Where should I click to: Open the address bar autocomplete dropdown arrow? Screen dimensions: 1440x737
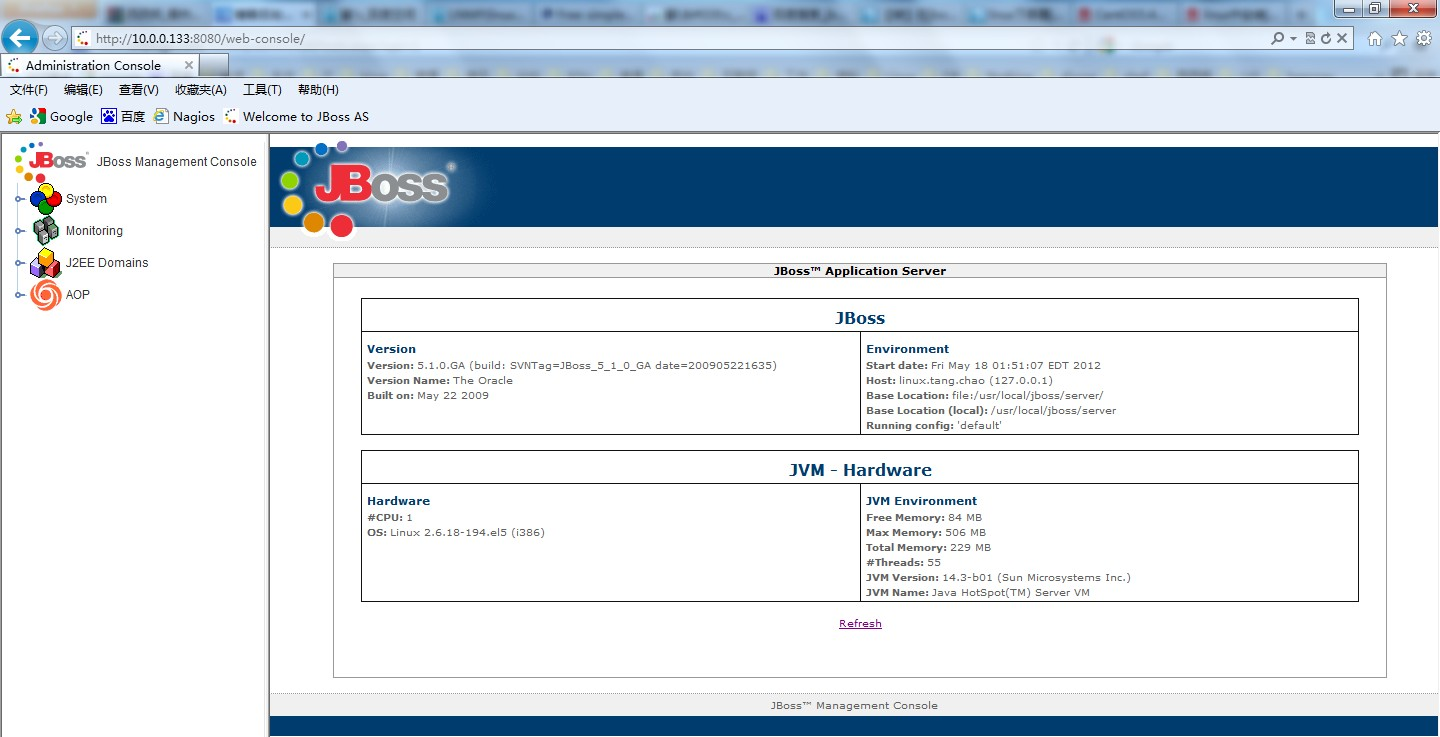pyautogui.click(x=1293, y=38)
